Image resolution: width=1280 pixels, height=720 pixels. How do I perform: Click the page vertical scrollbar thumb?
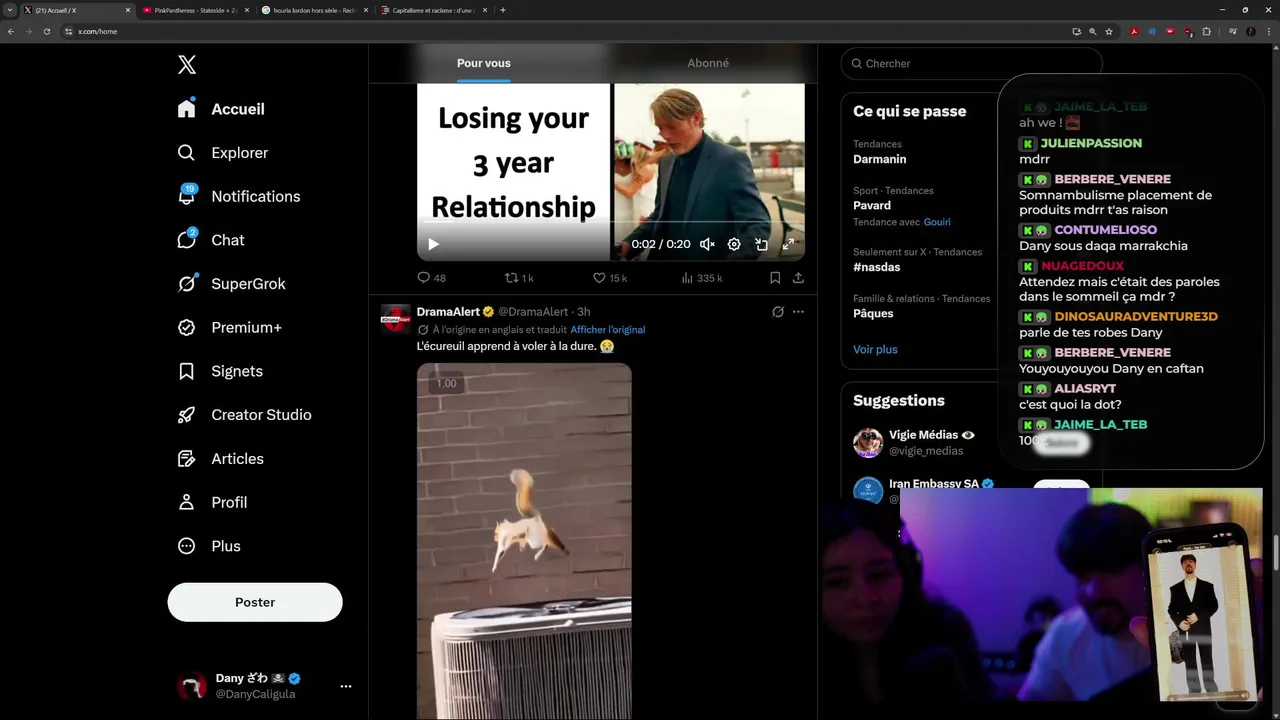pyautogui.click(x=1275, y=553)
